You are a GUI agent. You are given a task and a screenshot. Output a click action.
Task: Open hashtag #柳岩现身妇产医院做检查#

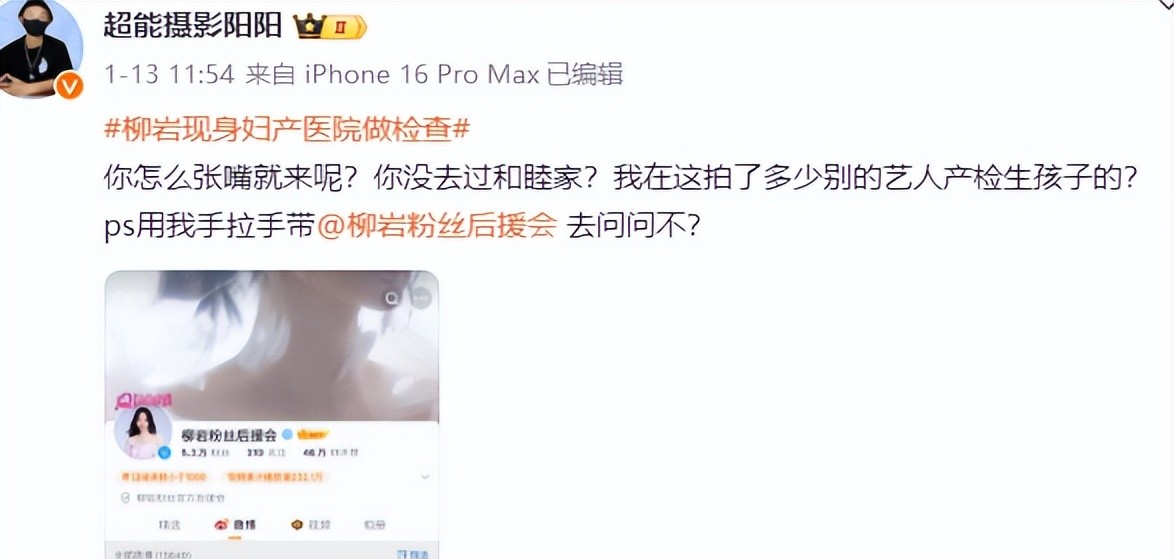(x=286, y=131)
